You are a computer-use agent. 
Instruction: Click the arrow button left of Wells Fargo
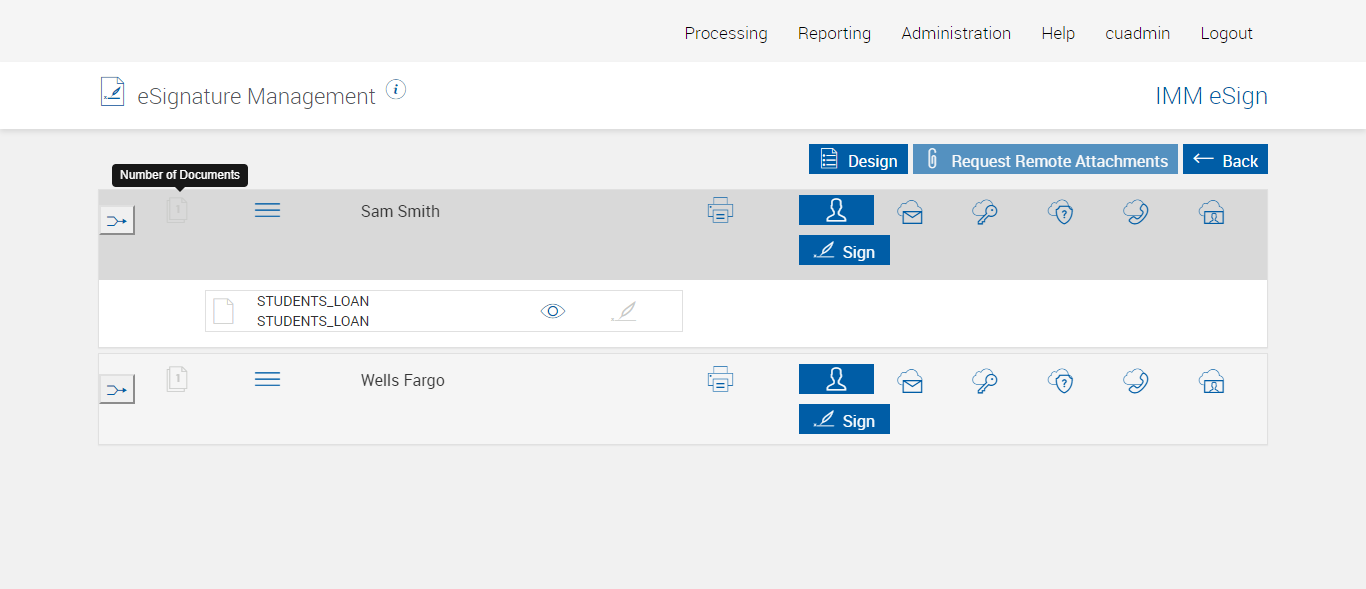[117, 389]
